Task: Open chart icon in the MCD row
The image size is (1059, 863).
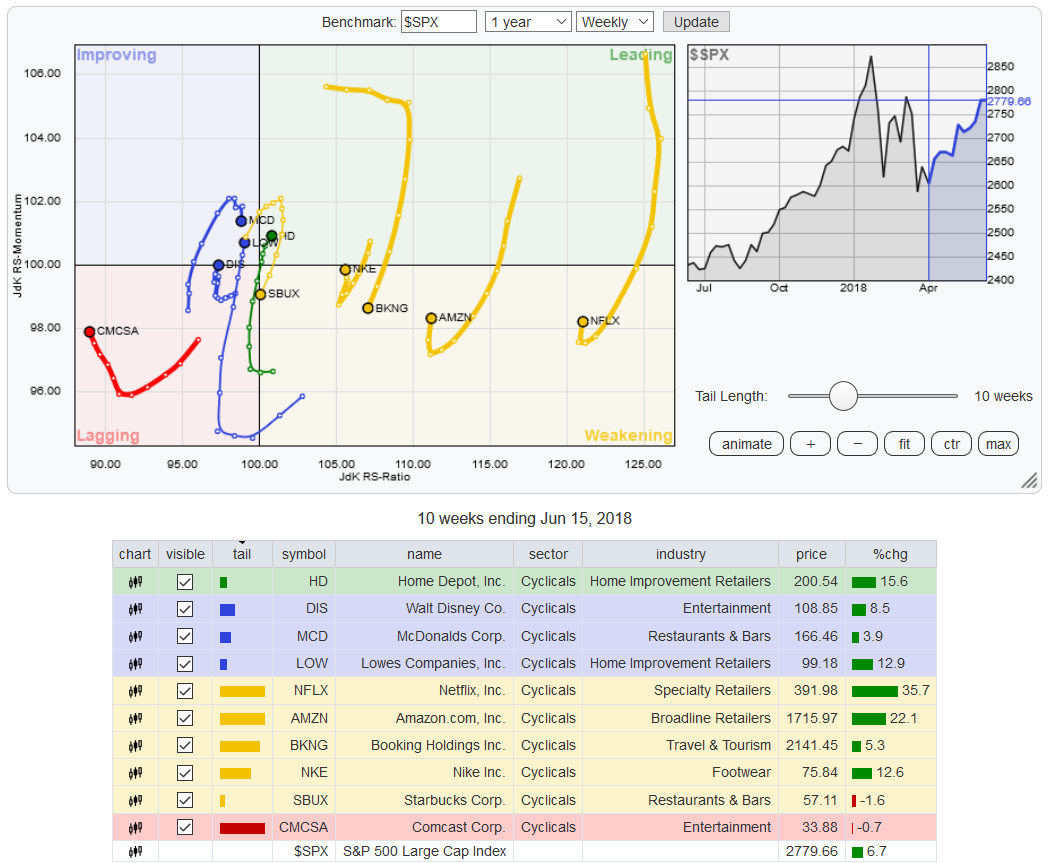Action: pyautogui.click(x=135, y=636)
